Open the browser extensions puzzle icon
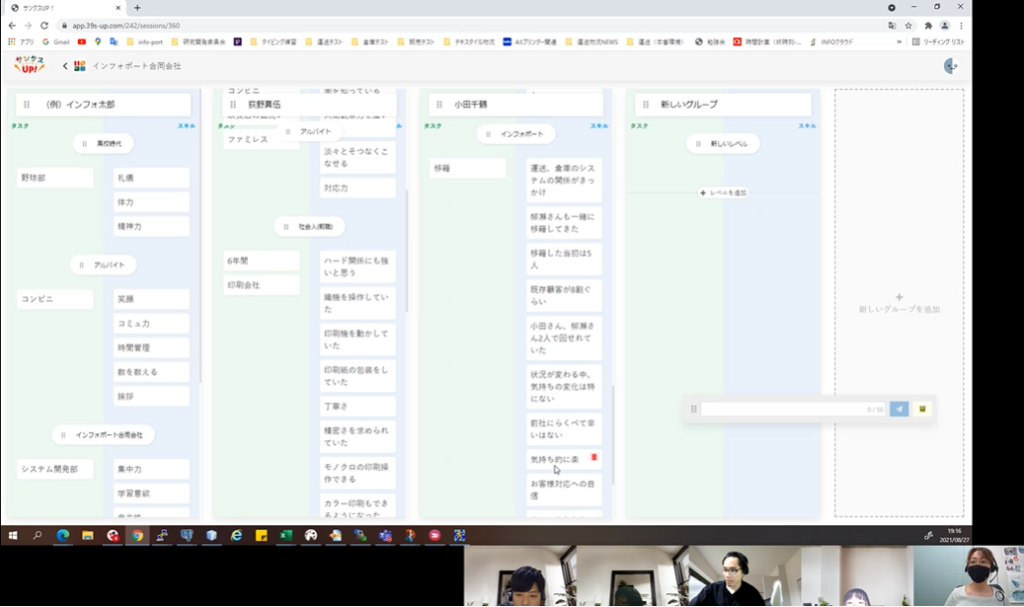The height and width of the screenshot is (607, 1024). (x=928, y=25)
